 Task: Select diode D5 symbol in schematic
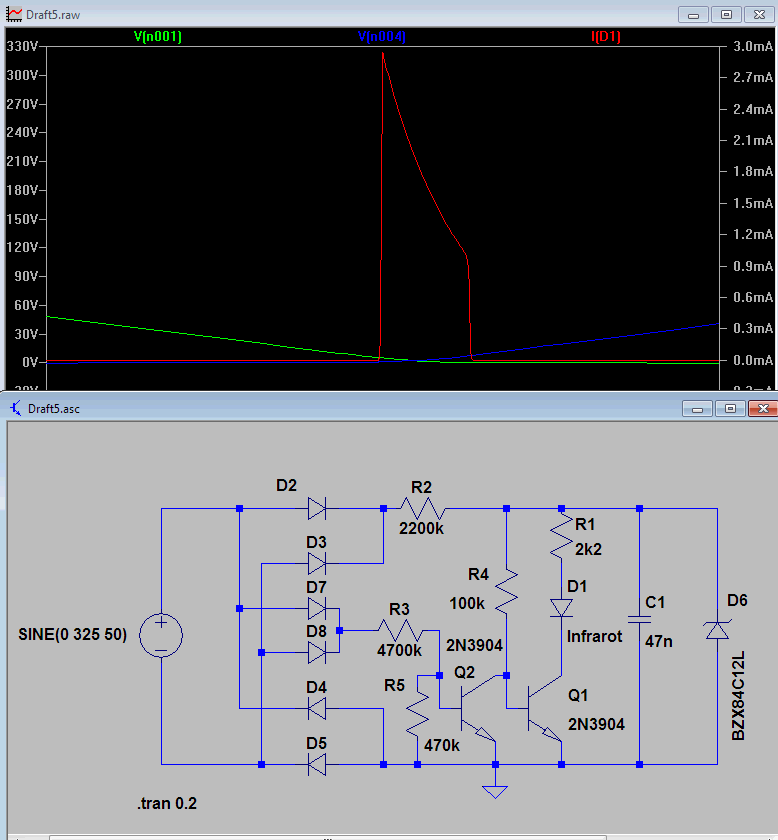click(x=317, y=764)
